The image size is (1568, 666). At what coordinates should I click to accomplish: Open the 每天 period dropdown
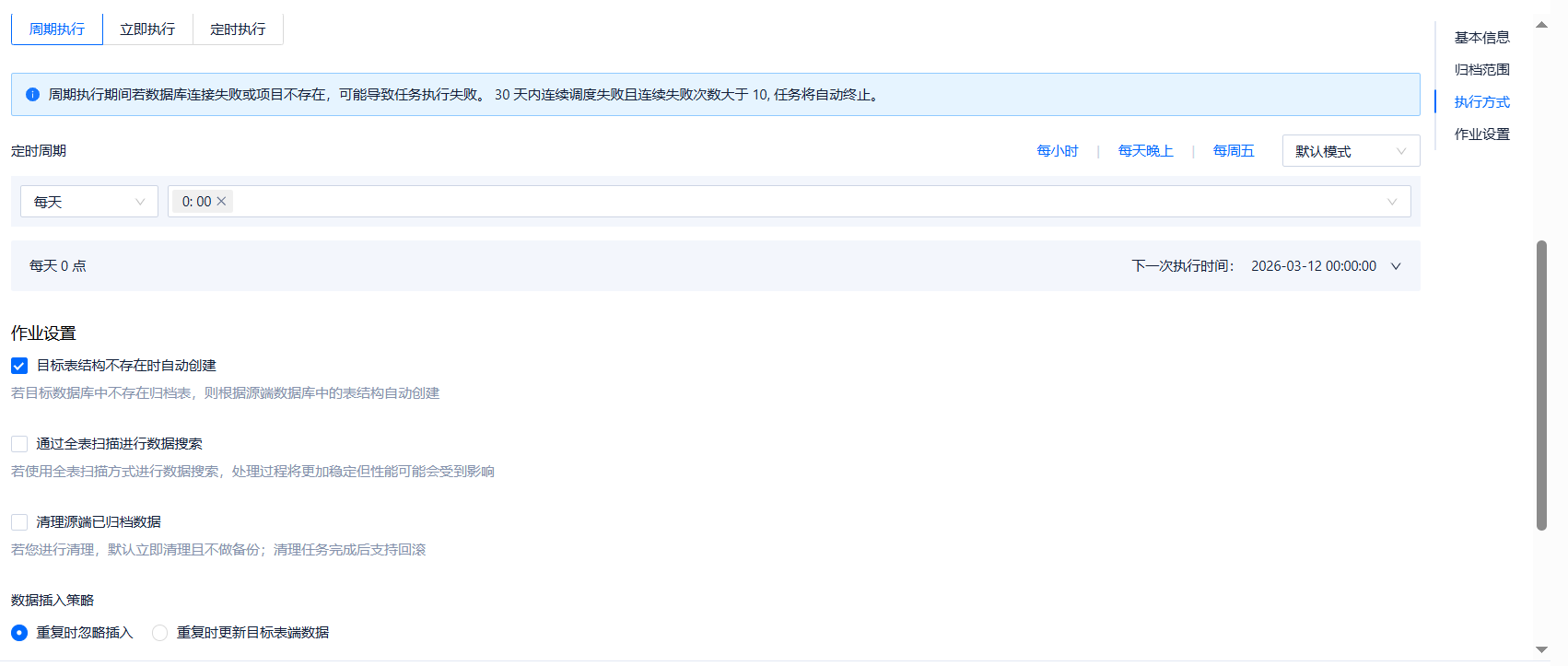coord(89,202)
